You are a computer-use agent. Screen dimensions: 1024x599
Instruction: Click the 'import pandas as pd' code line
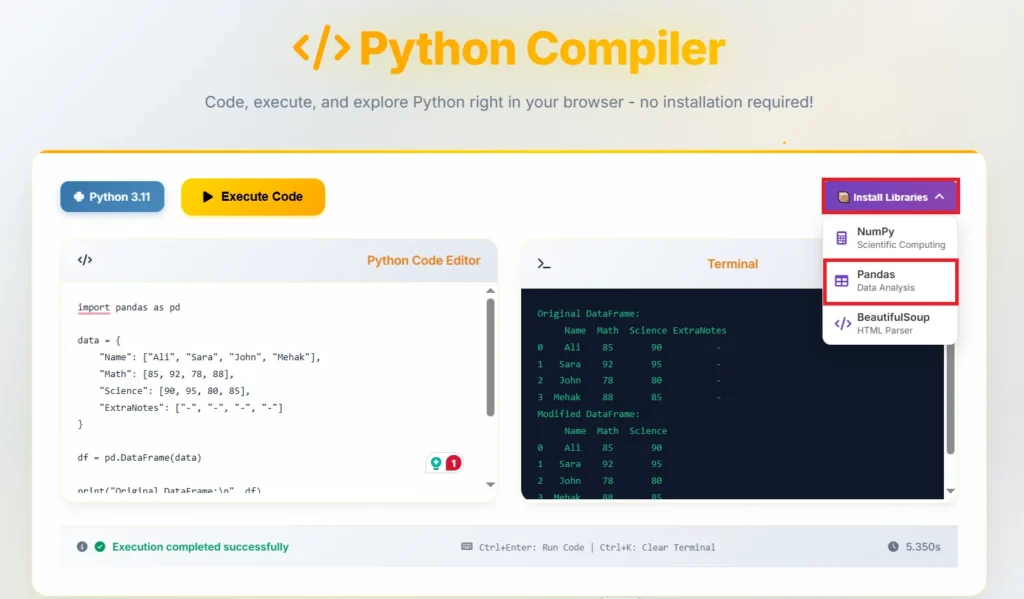click(129, 307)
